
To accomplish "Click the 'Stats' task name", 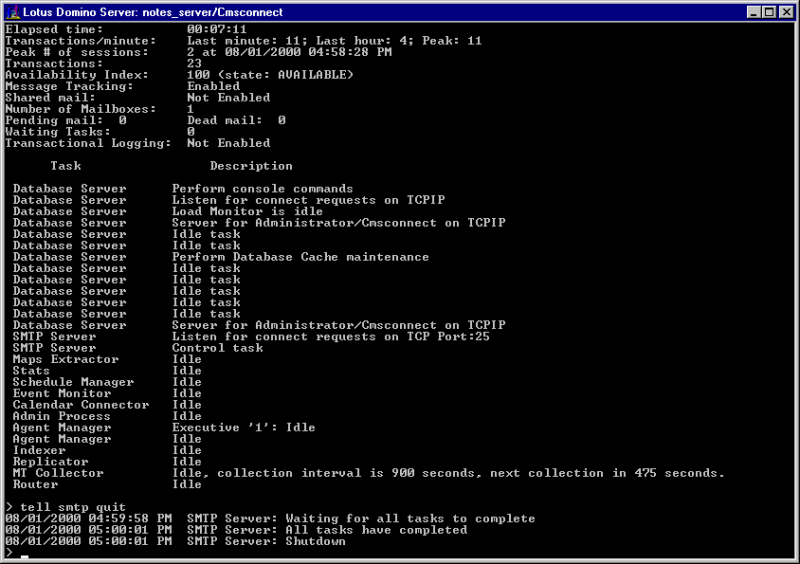I will tap(31, 370).
